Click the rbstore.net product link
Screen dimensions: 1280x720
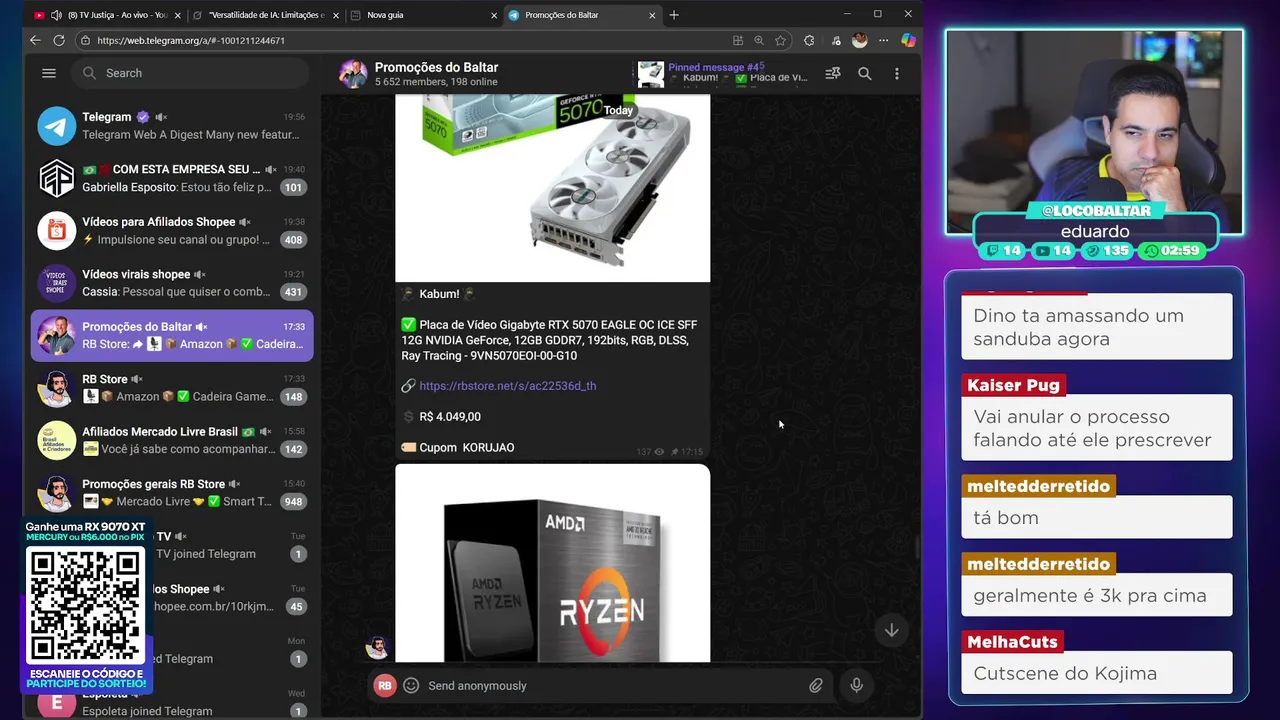[507, 386]
